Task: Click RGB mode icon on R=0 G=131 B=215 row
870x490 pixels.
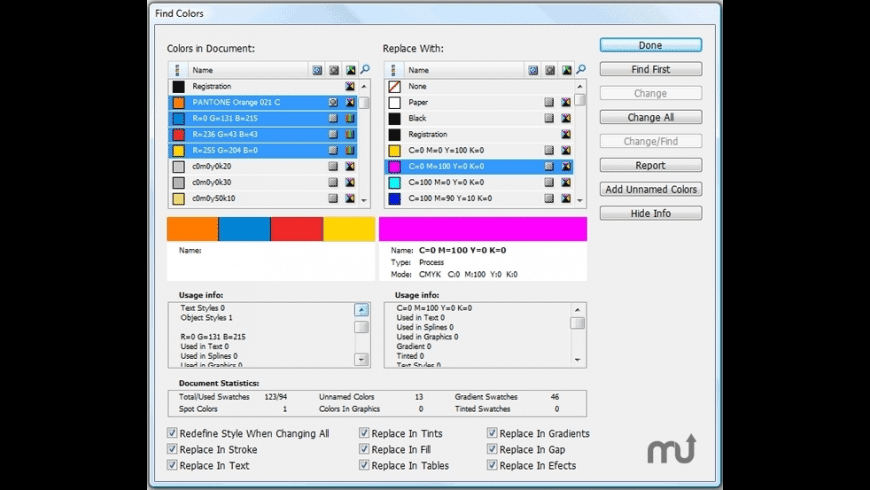Action: point(350,118)
